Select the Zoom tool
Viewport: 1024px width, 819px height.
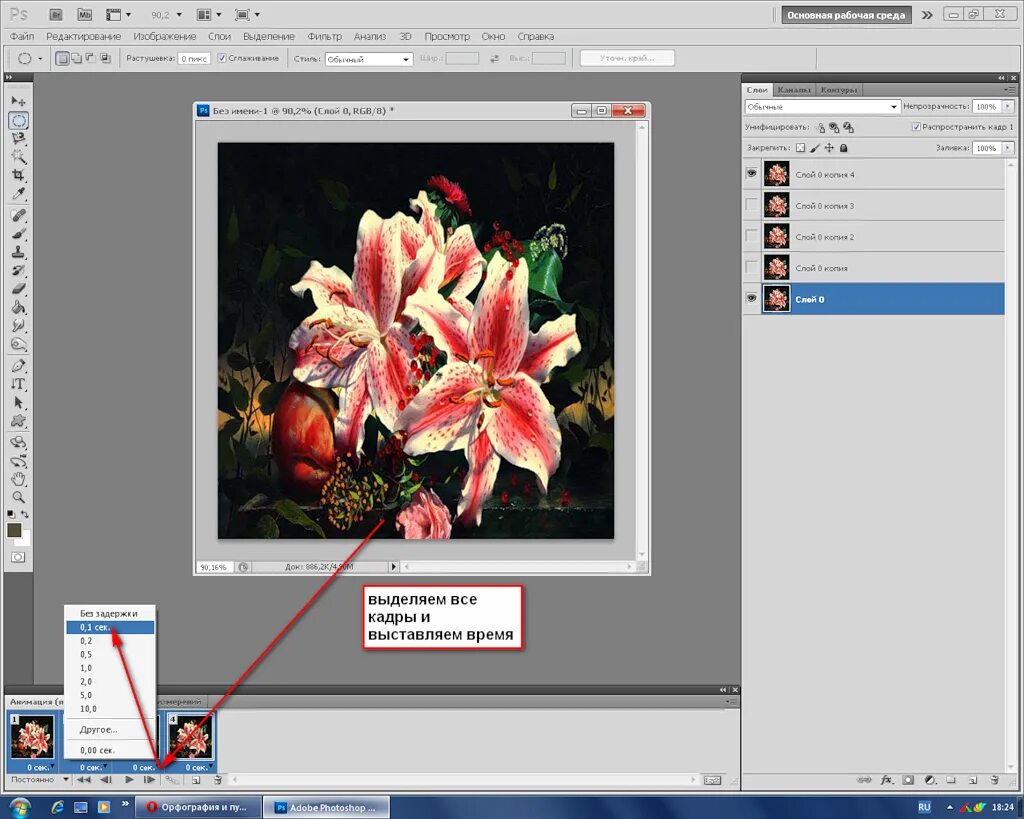click(x=18, y=498)
